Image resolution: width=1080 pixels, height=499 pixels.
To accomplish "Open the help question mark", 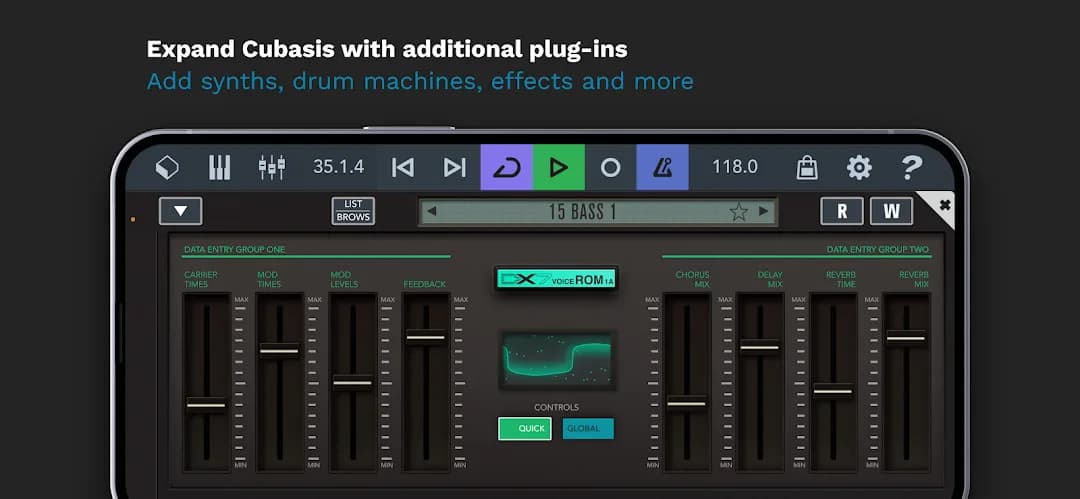I will point(911,167).
